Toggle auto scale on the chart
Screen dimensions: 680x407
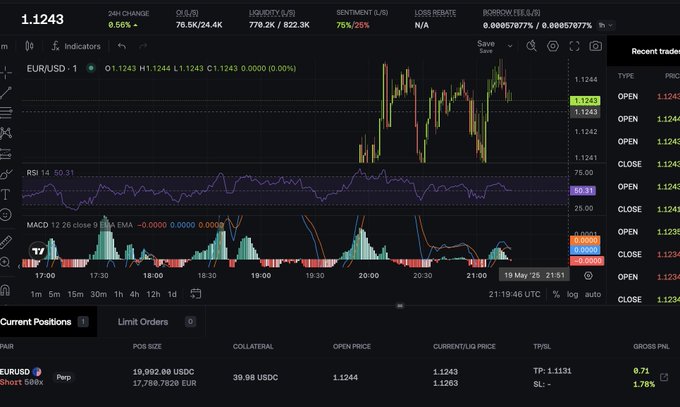pyautogui.click(x=592, y=295)
